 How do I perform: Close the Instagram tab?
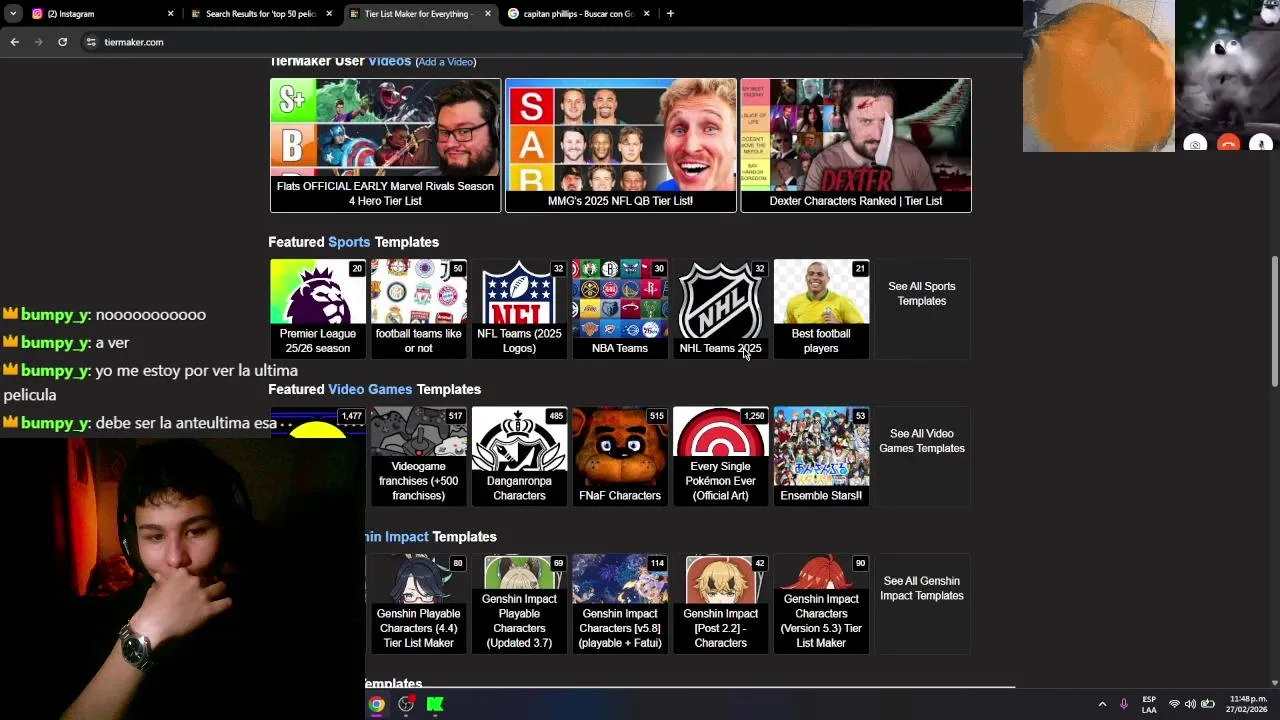(x=170, y=14)
